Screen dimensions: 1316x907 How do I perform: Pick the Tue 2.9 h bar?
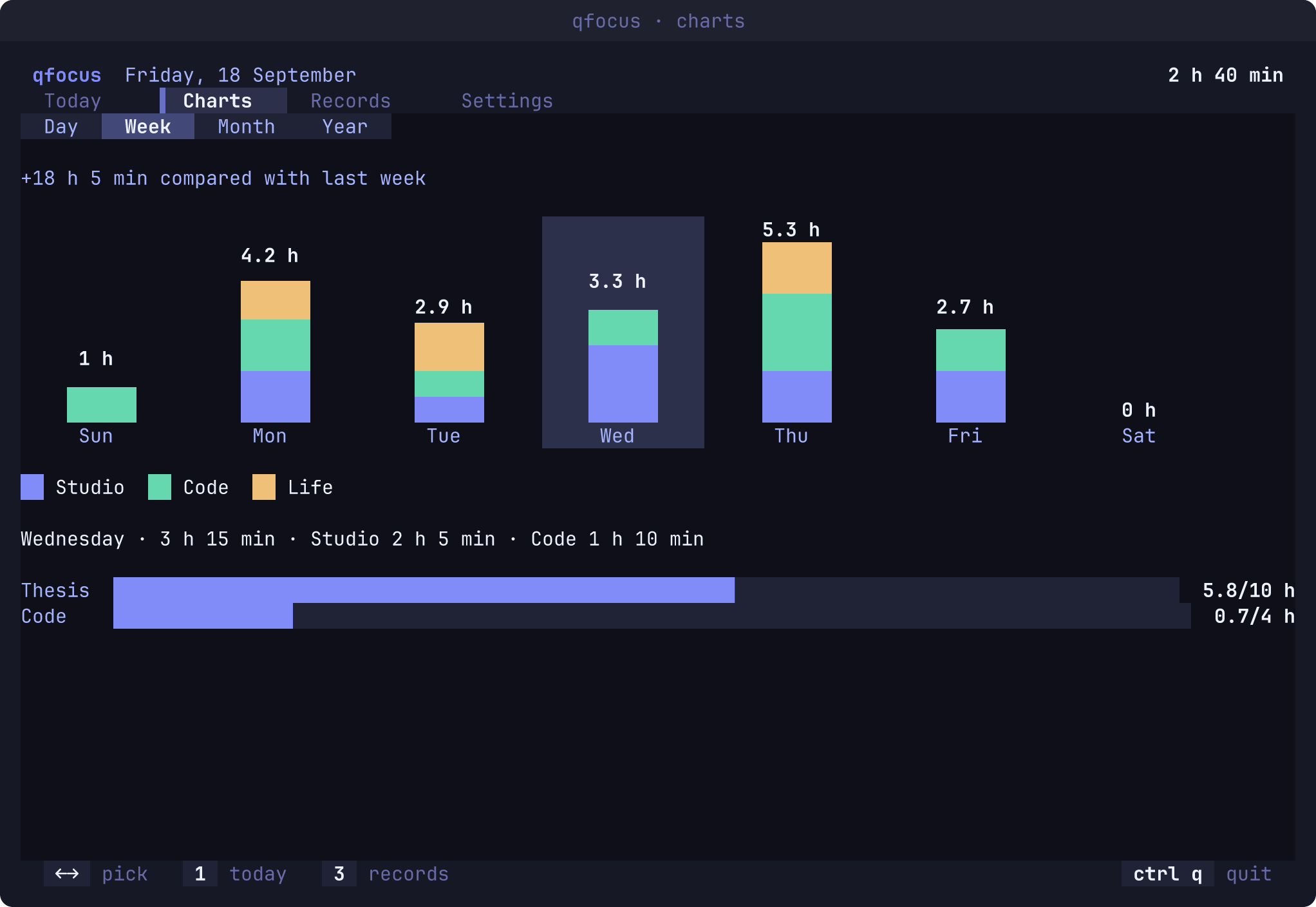pos(449,372)
